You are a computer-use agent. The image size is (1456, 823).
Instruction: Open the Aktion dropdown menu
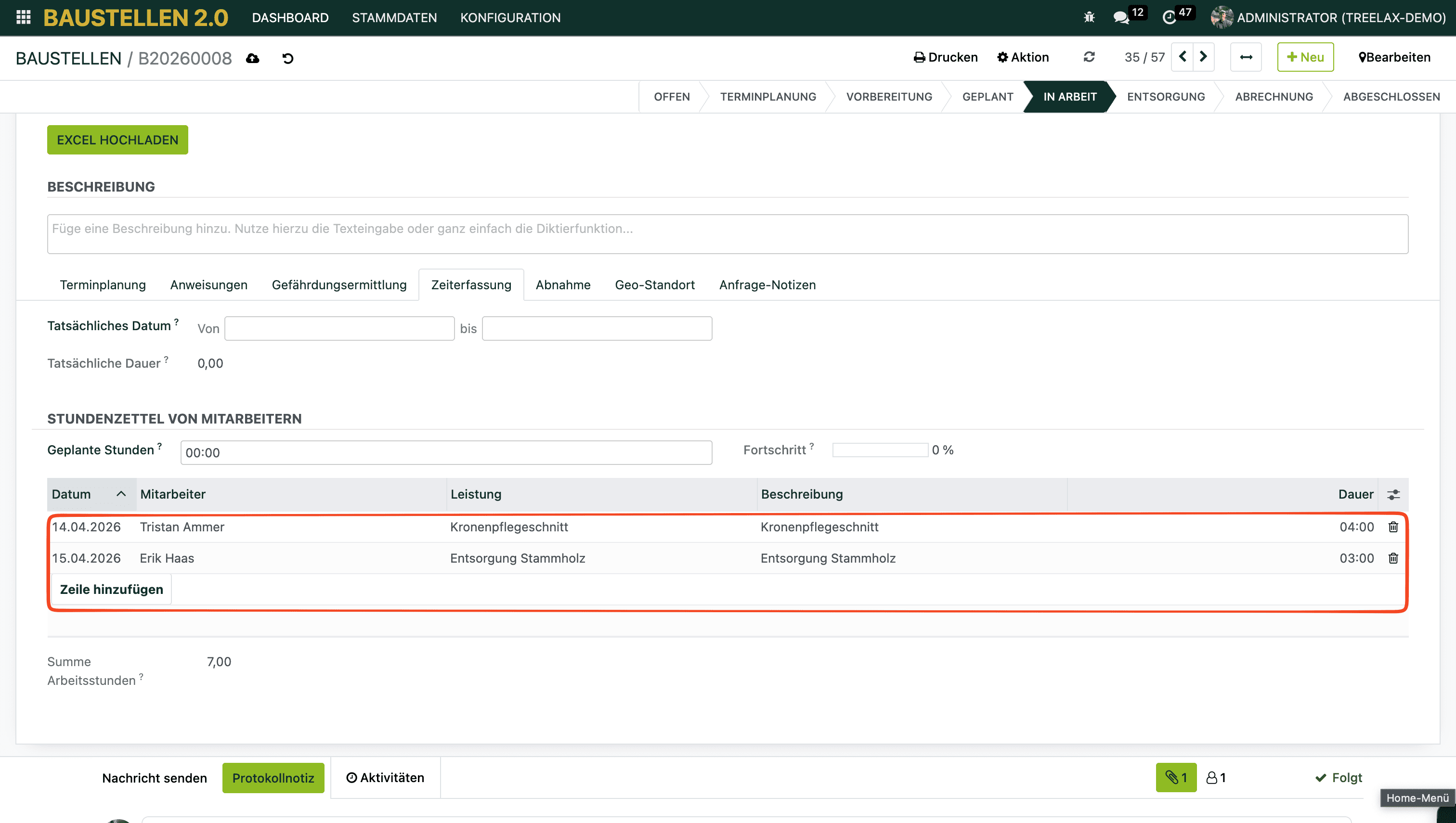(x=1023, y=57)
